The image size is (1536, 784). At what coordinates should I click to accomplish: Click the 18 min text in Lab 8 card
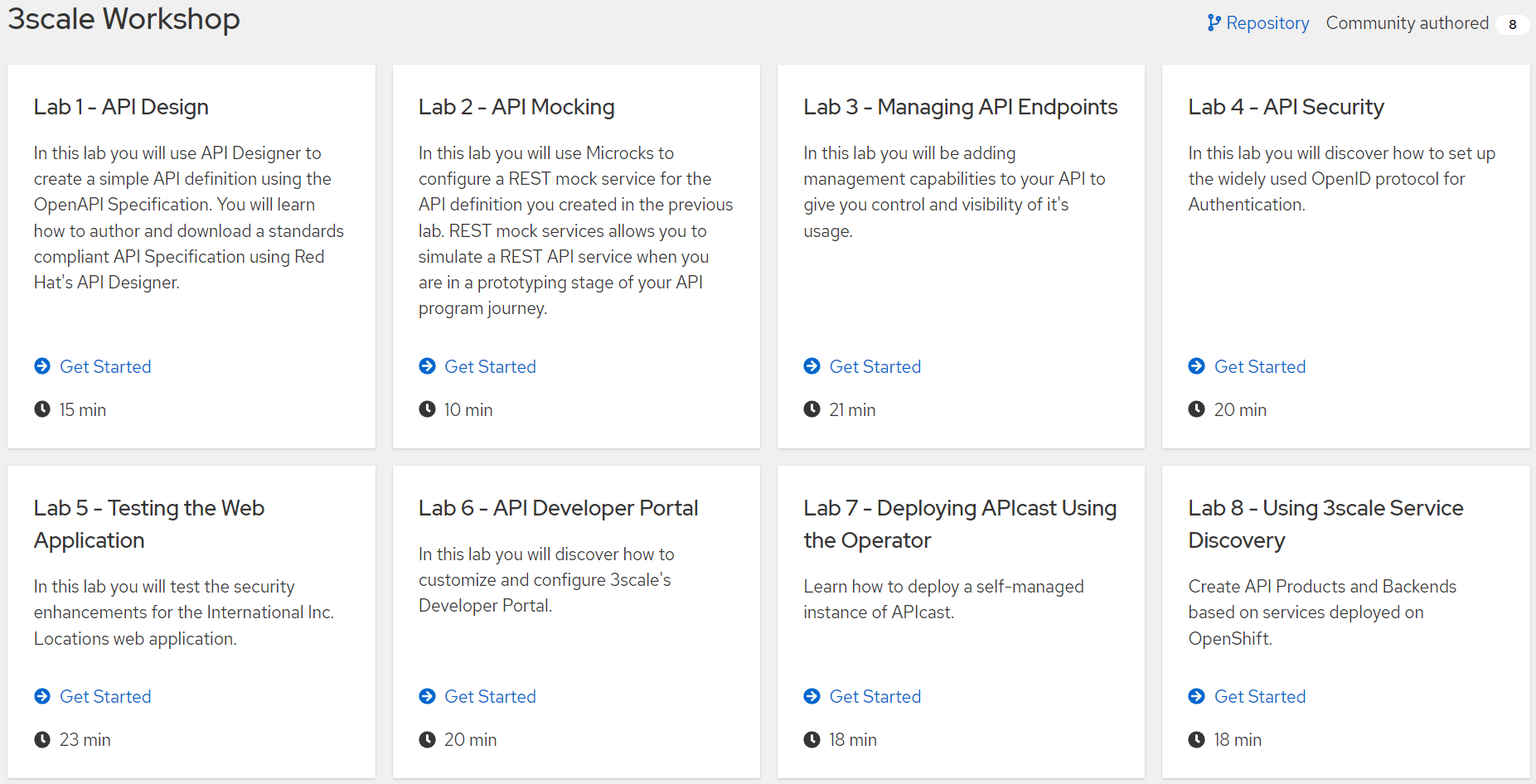(1238, 739)
